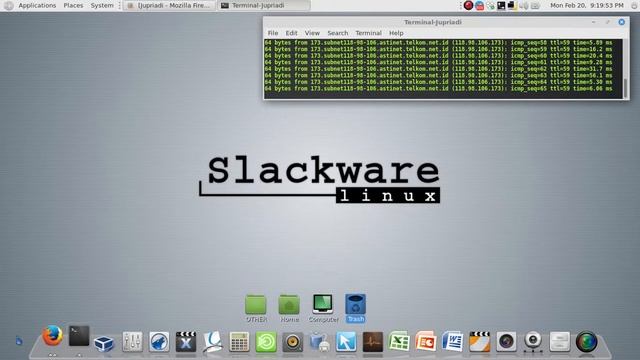Screen dimensions: 640x360
Task: Click ping output line icmp_seq=60
Action: tap(438, 56)
